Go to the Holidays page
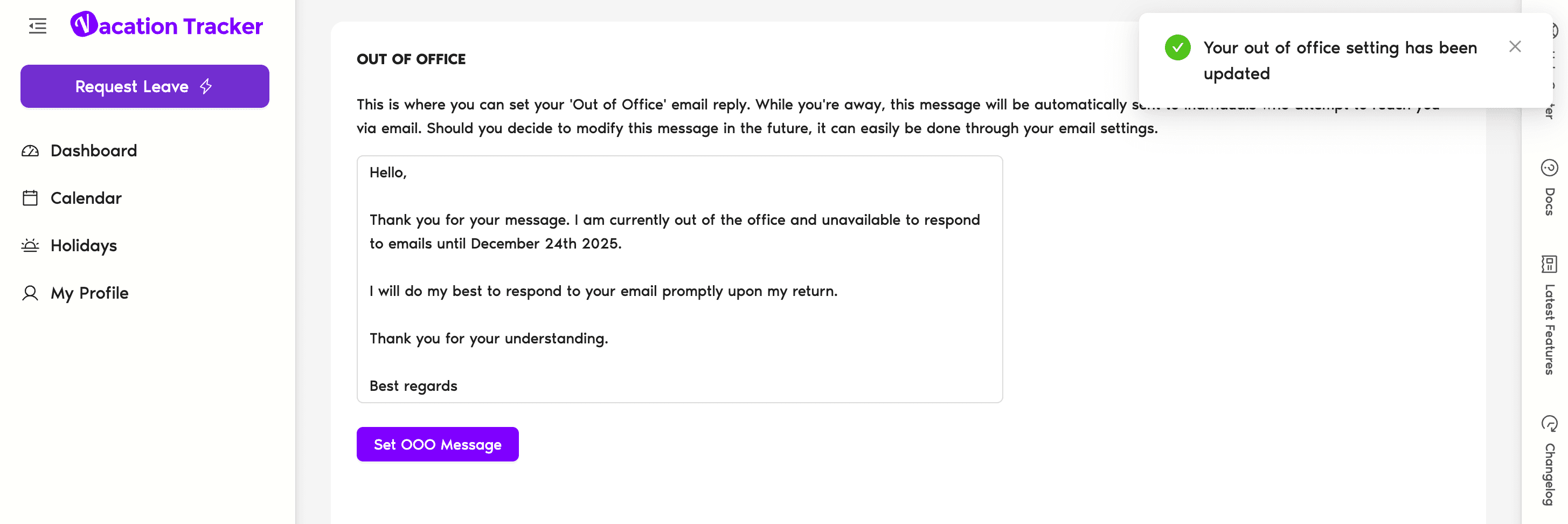 click(84, 245)
